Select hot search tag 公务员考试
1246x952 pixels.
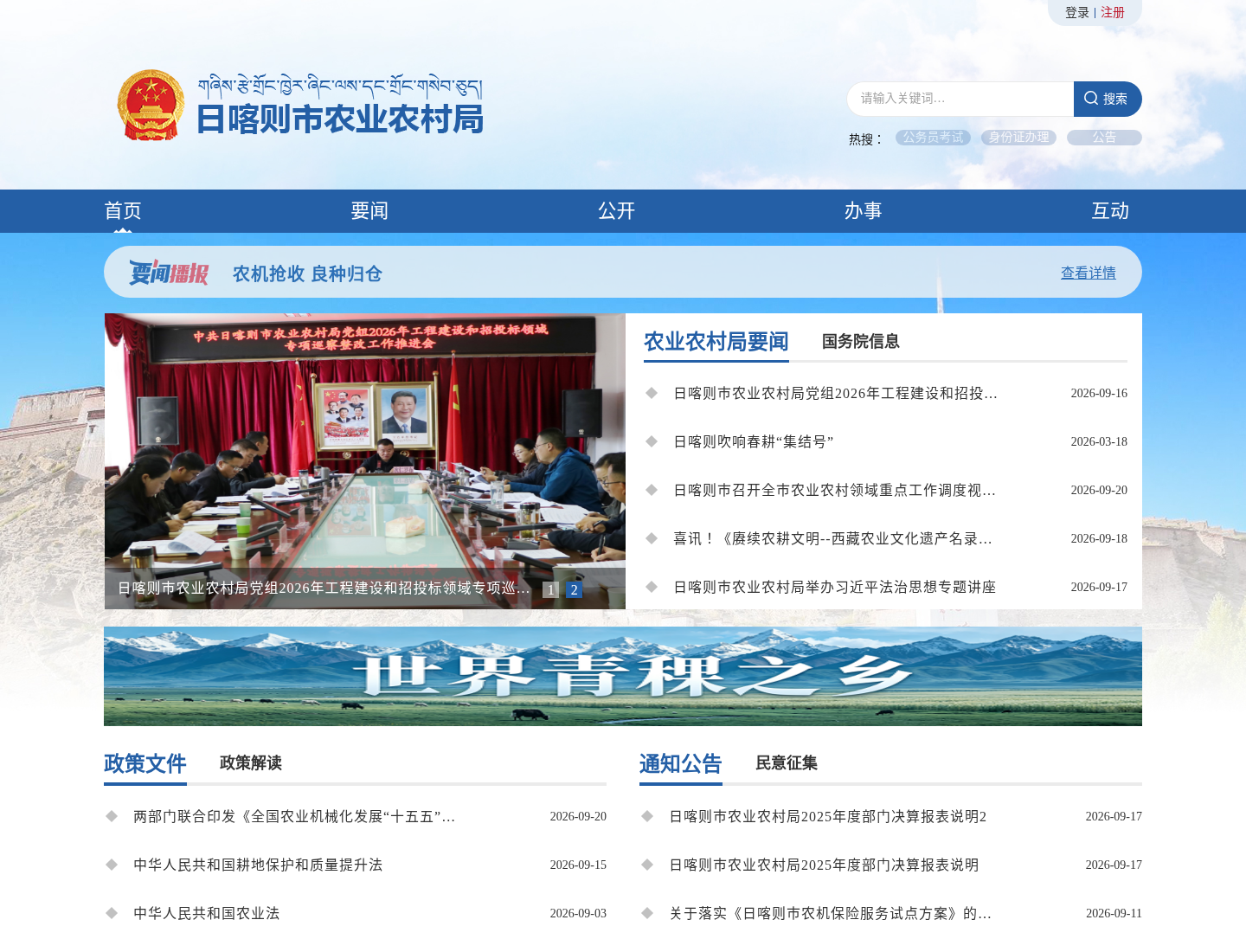tap(933, 138)
